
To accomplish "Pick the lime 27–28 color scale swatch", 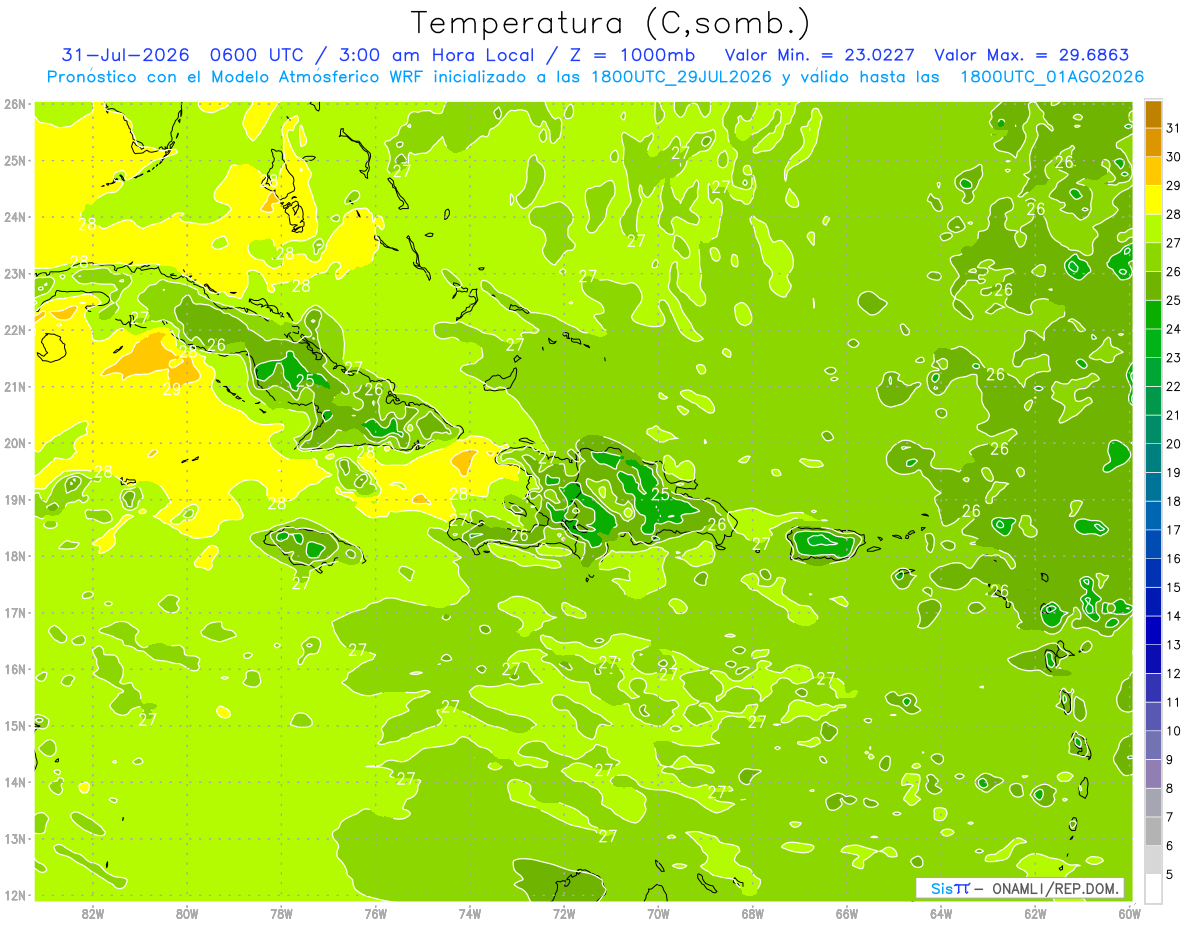I will point(1153,228).
